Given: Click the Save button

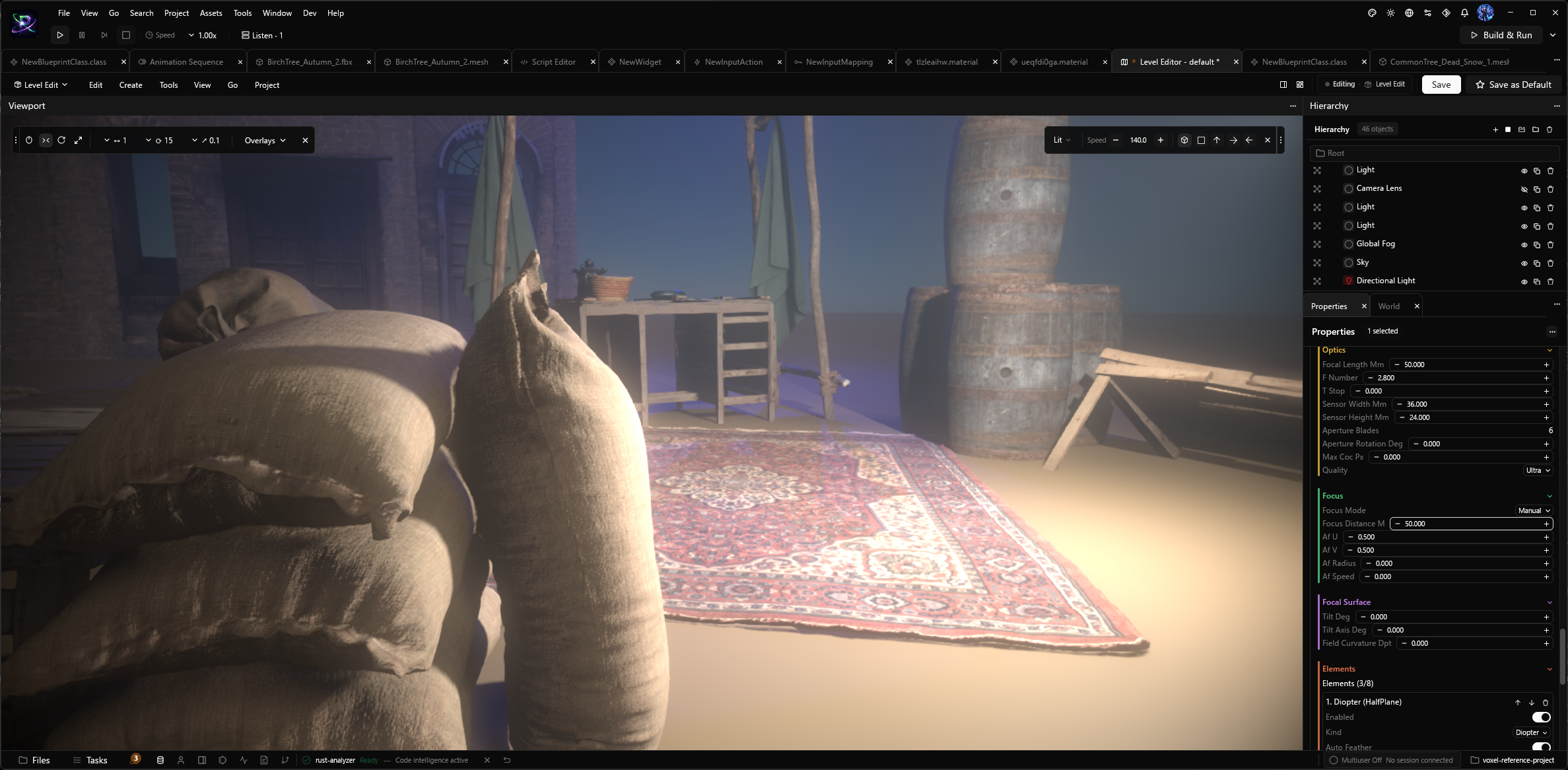Looking at the screenshot, I should (1441, 85).
